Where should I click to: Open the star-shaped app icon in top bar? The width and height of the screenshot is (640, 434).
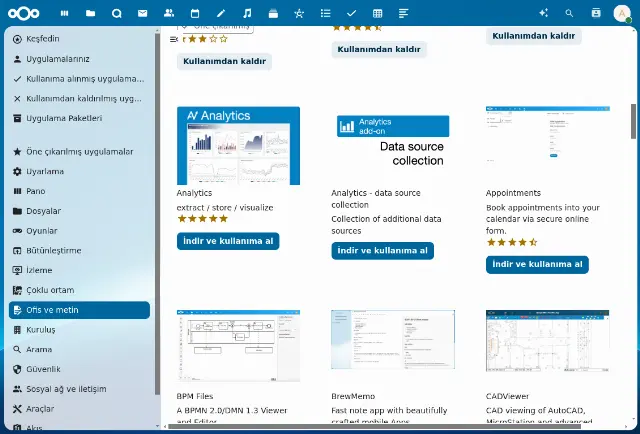[299, 13]
